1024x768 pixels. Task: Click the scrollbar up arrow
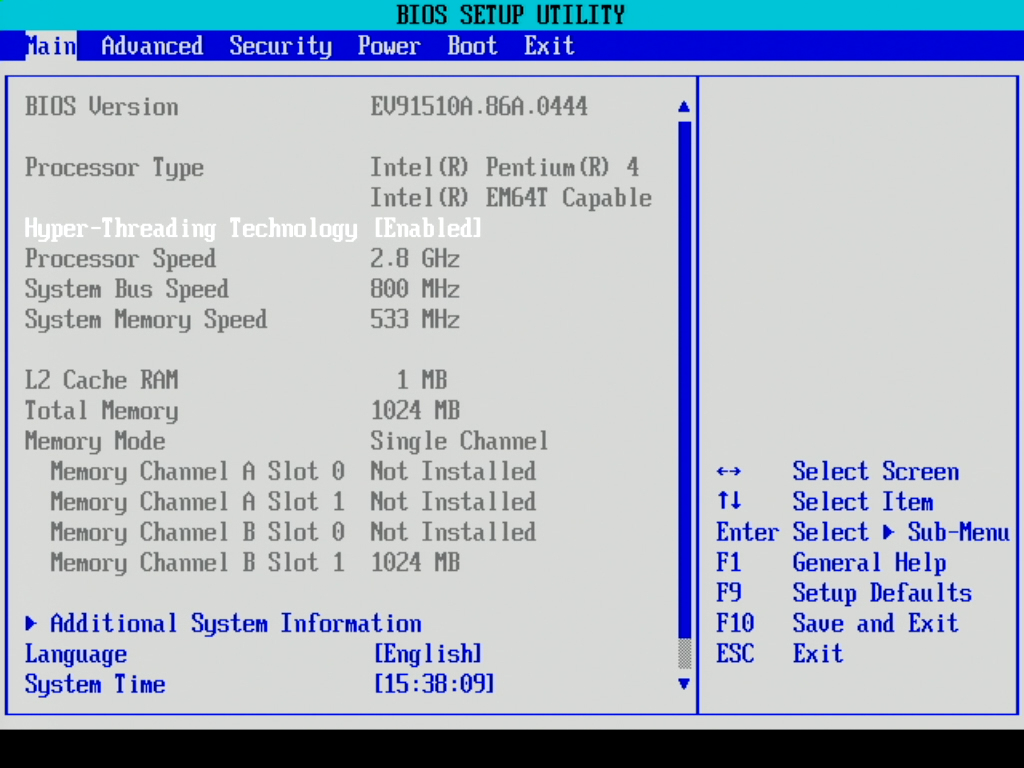click(x=684, y=107)
